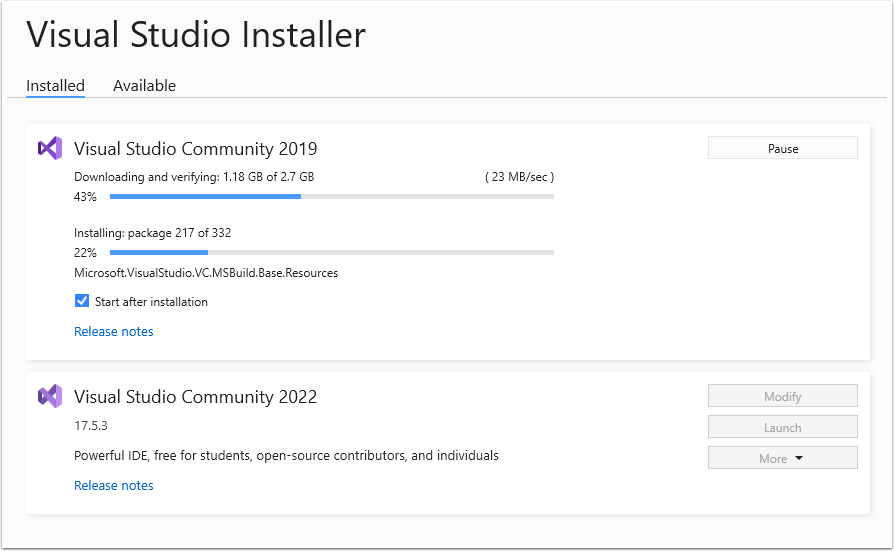Open Release notes for Visual Studio 2022
The height and width of the screenshot is (551, 894).
pyautogui.click(x=113, y=485)
